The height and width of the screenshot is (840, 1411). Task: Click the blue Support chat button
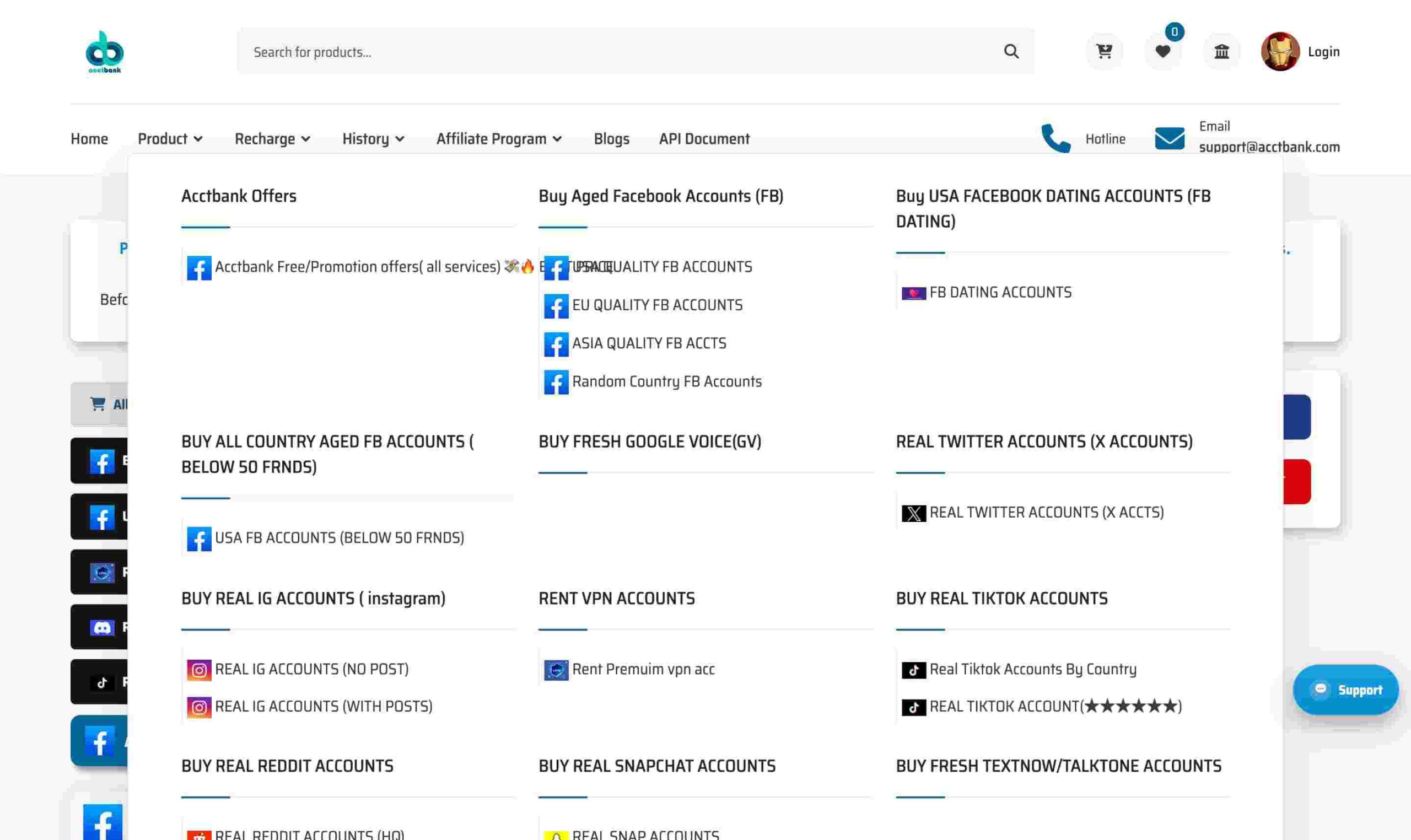click(1345, 690)
